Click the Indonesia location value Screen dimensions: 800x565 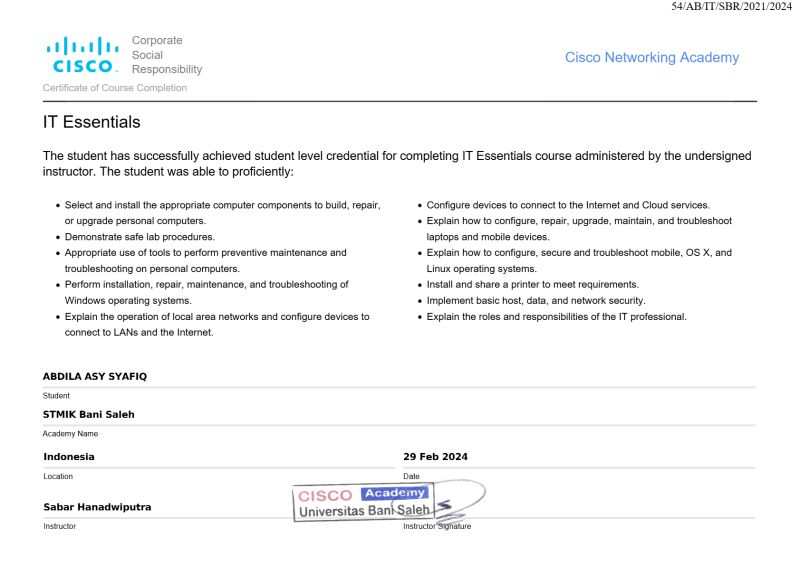pyautogui.click(x=69, y=457)
